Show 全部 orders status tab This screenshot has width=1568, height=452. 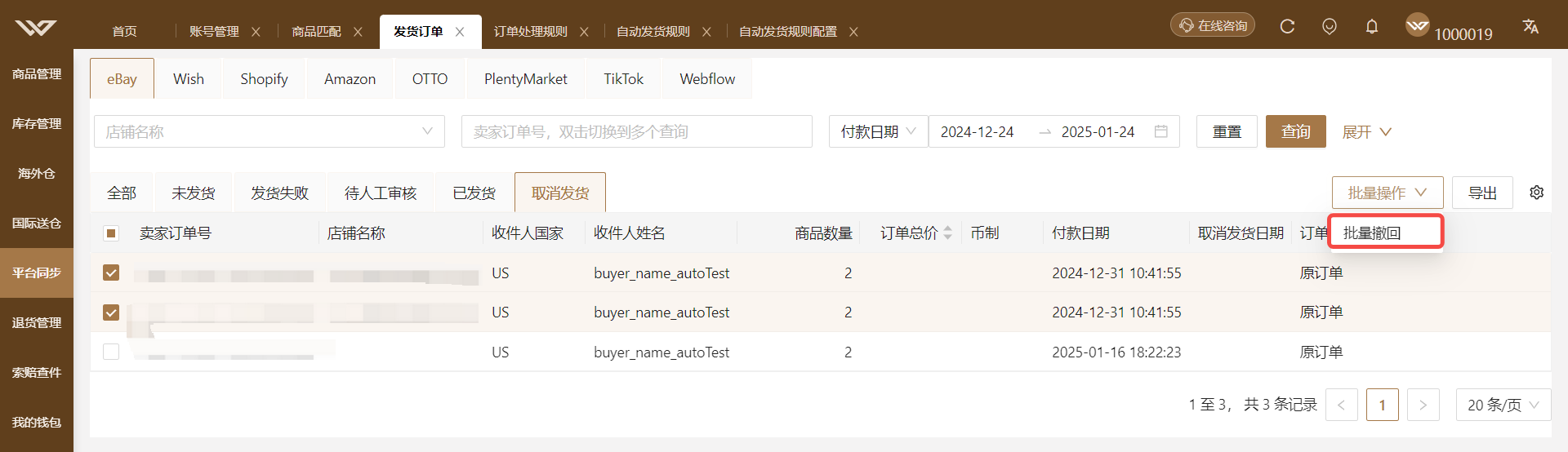tap(122, 193)
